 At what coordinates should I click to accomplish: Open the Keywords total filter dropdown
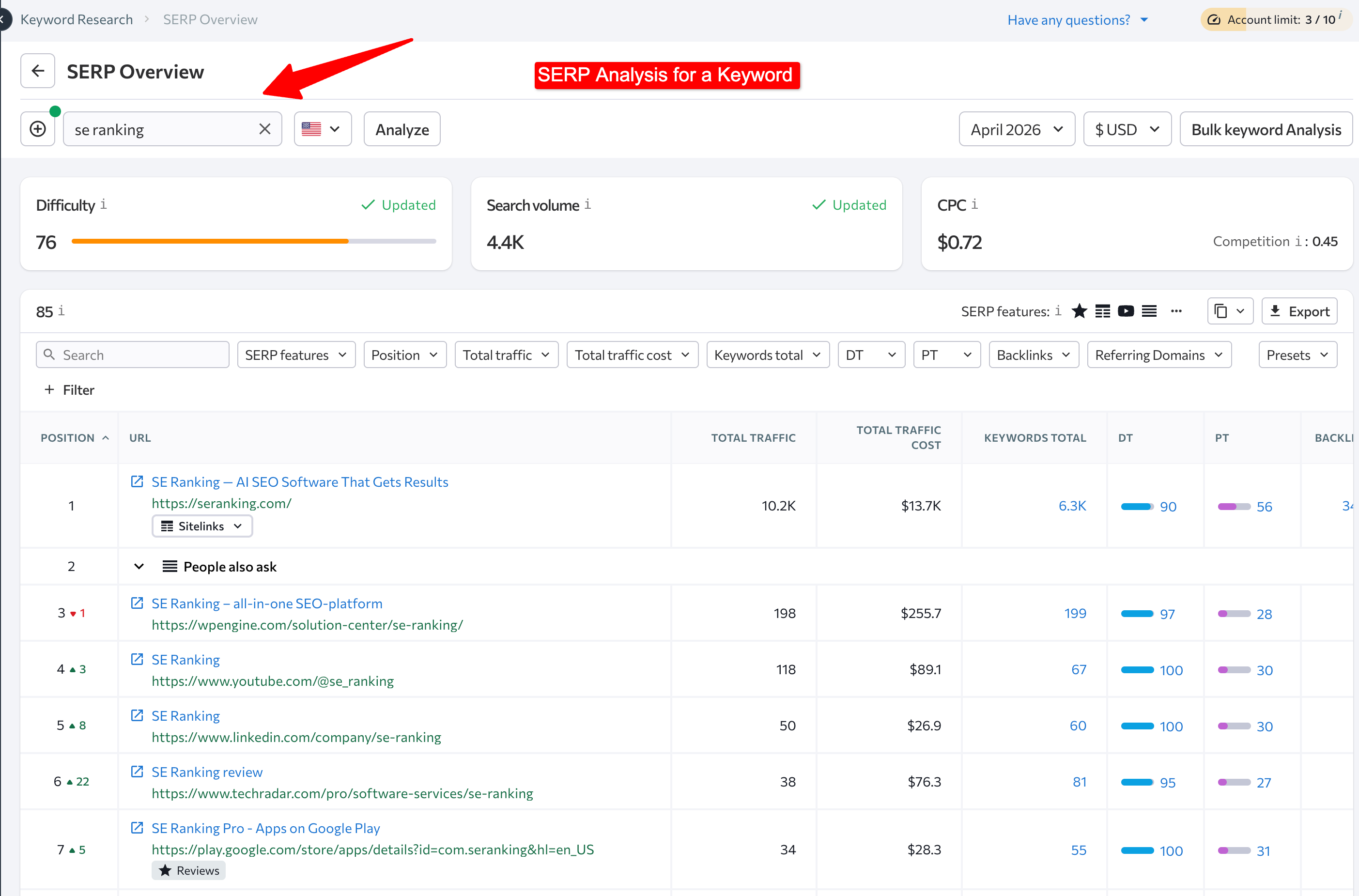767,355
